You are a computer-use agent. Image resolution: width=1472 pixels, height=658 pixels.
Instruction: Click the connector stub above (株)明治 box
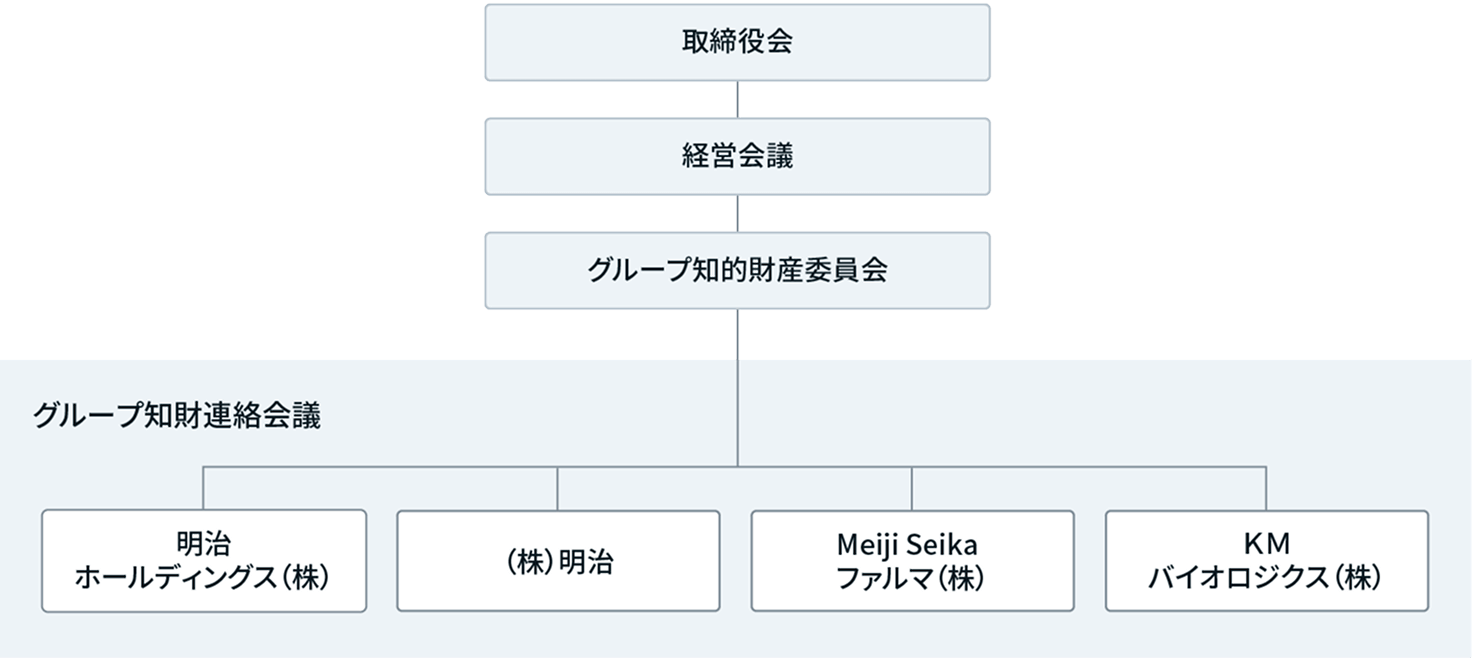(558, 488)
